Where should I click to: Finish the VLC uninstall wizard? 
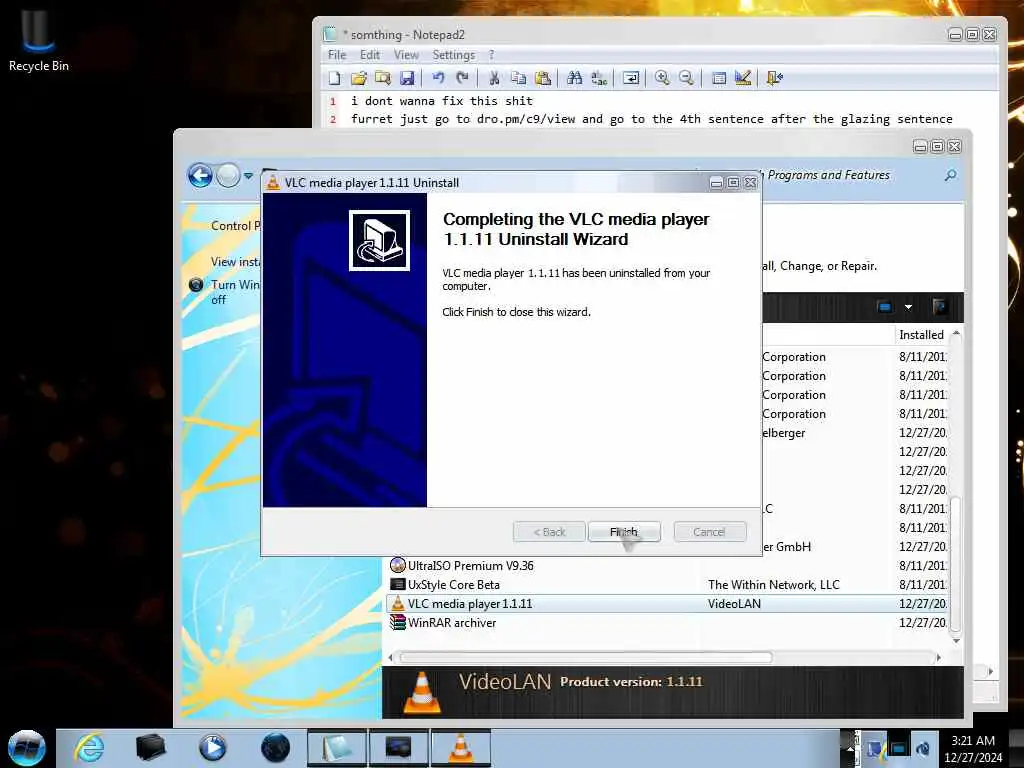coord(624,532)
